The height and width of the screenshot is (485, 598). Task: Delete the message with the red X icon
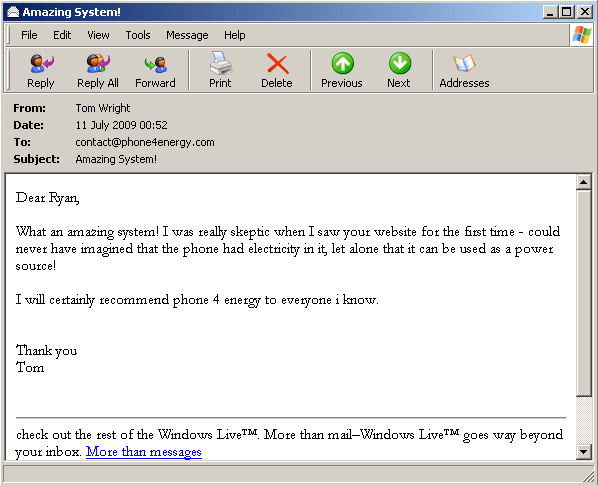tap(277, 63)
